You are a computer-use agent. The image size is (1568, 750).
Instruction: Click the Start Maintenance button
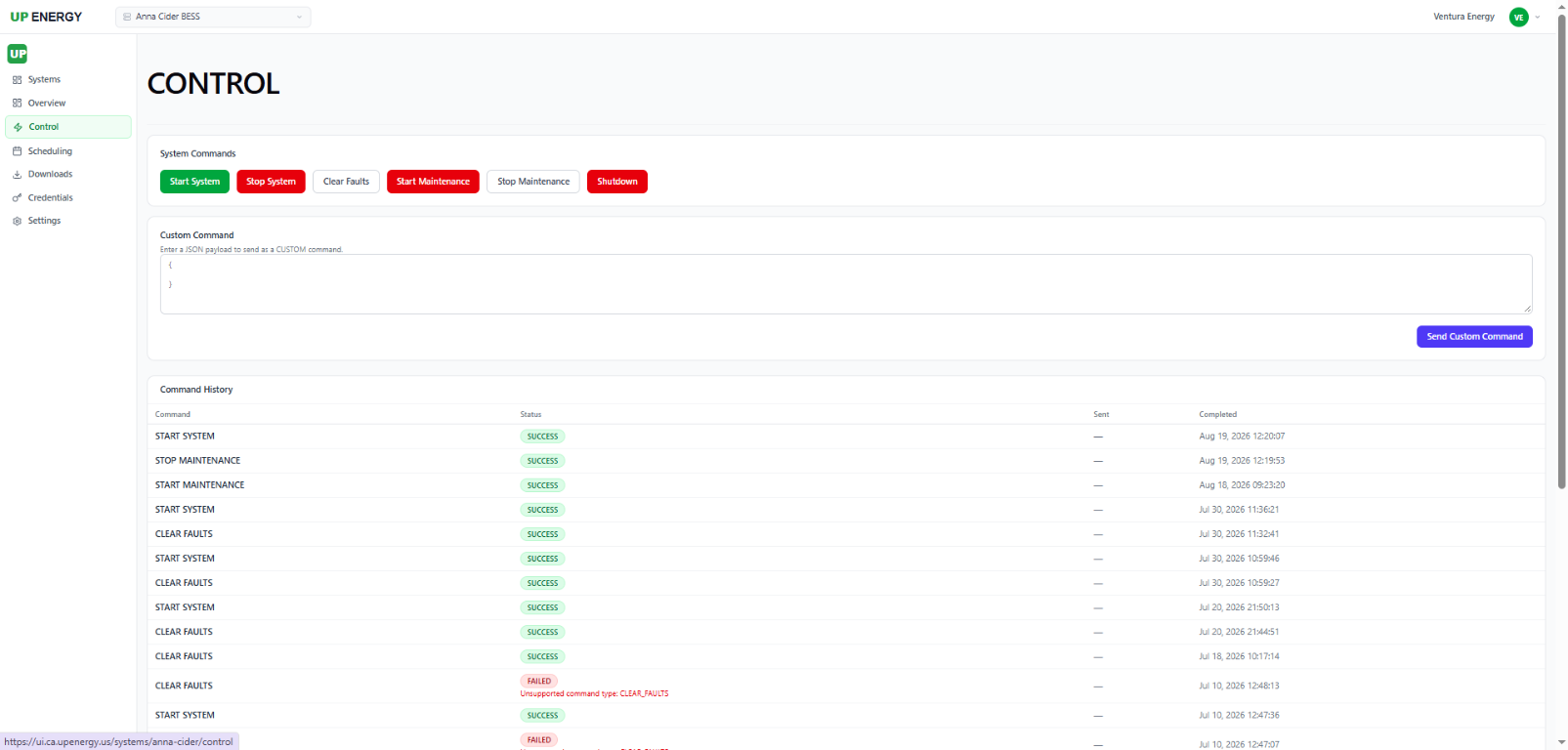(x=433, y=182)
